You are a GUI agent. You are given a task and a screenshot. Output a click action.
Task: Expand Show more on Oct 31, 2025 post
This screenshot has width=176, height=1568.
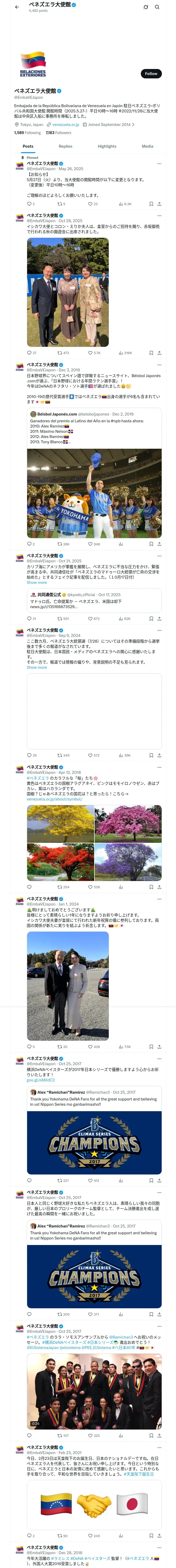click(x=37, y=583)
